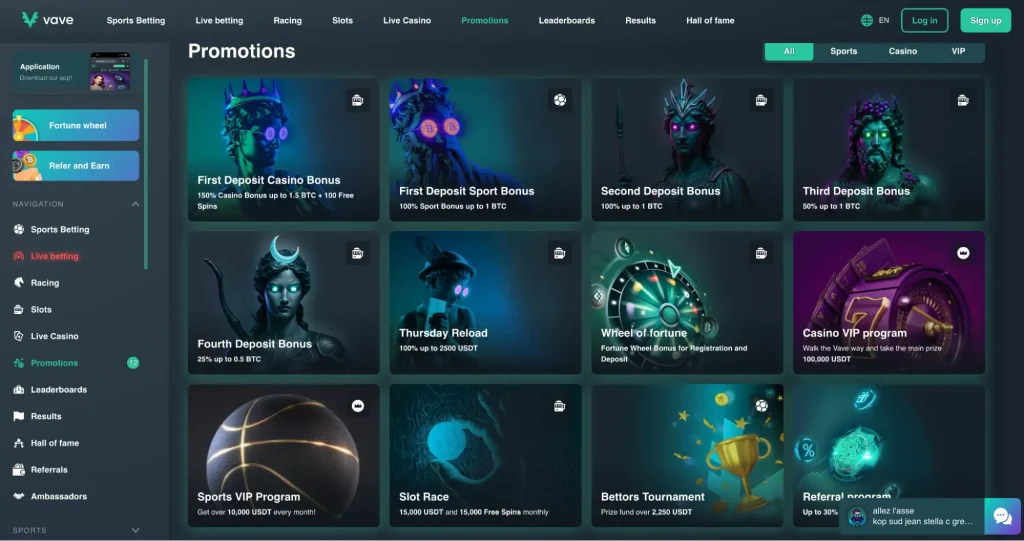The image size is (1024, 541).
Task: Click the Sign up button
Action: 985,20
